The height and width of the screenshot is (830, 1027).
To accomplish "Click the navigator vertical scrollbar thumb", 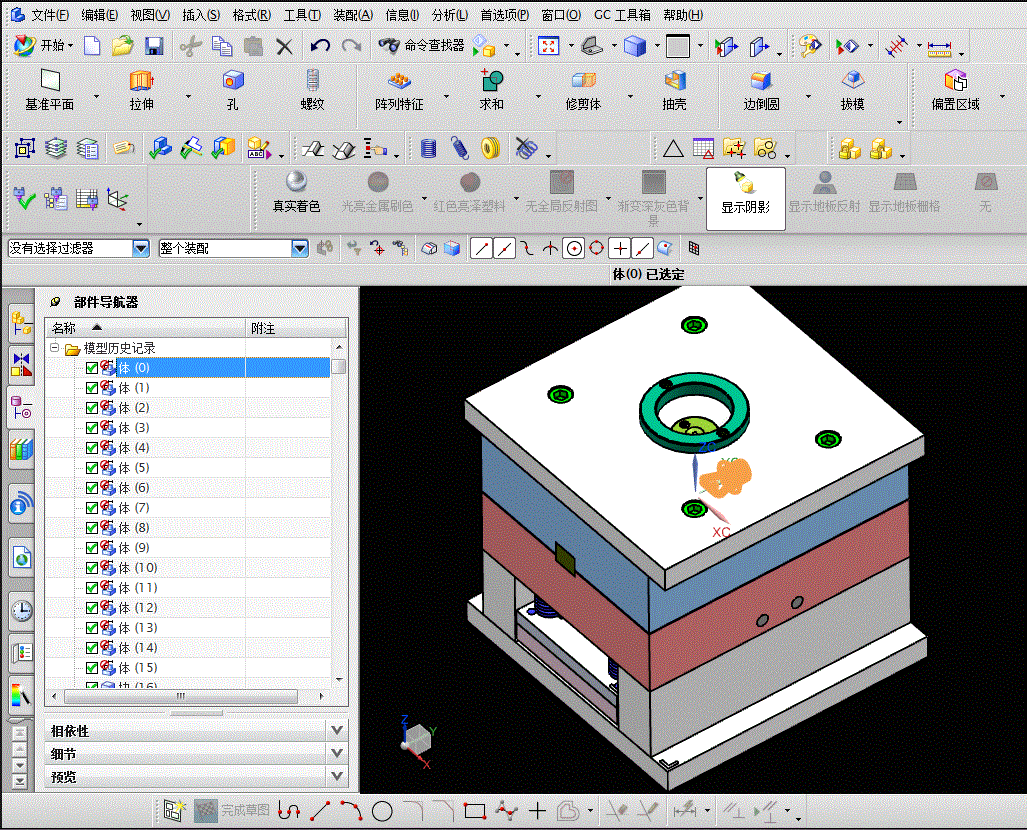I will [339, 366].
